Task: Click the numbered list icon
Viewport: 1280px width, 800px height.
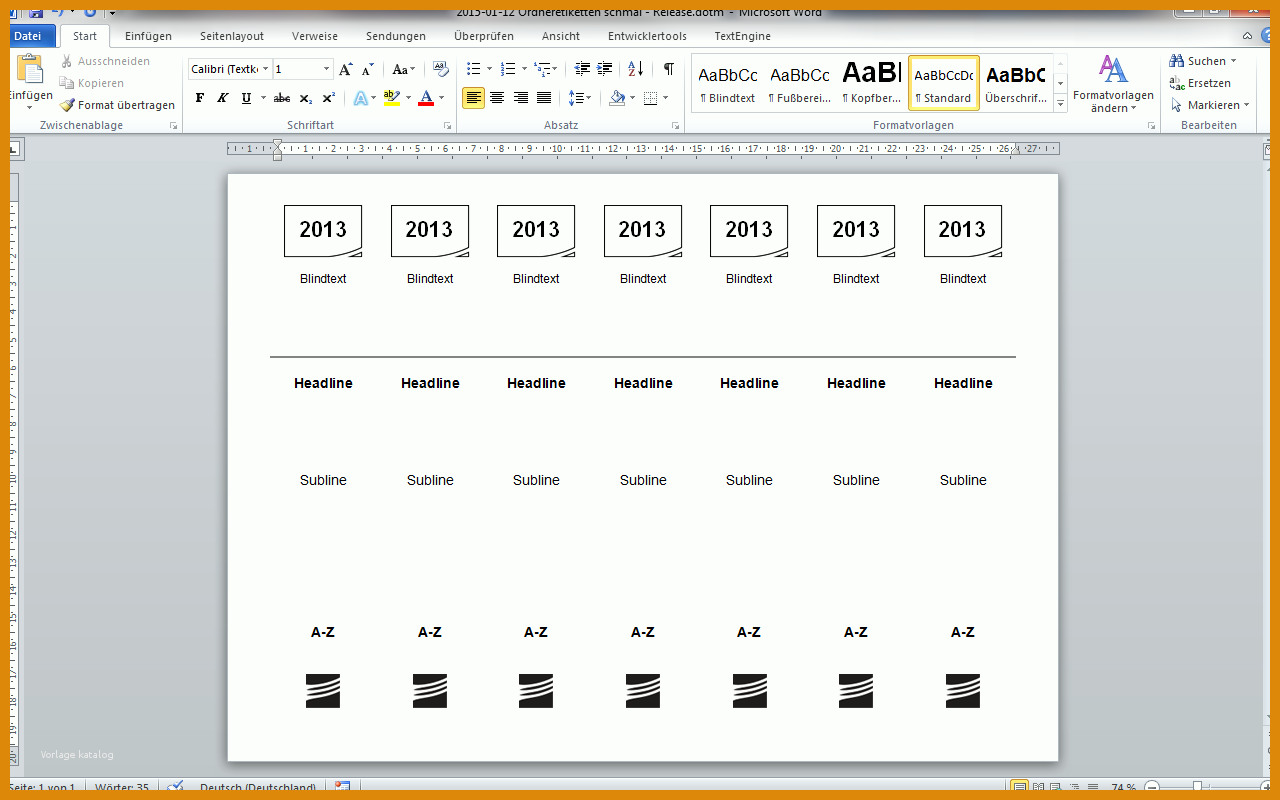Action: (508, 69)
